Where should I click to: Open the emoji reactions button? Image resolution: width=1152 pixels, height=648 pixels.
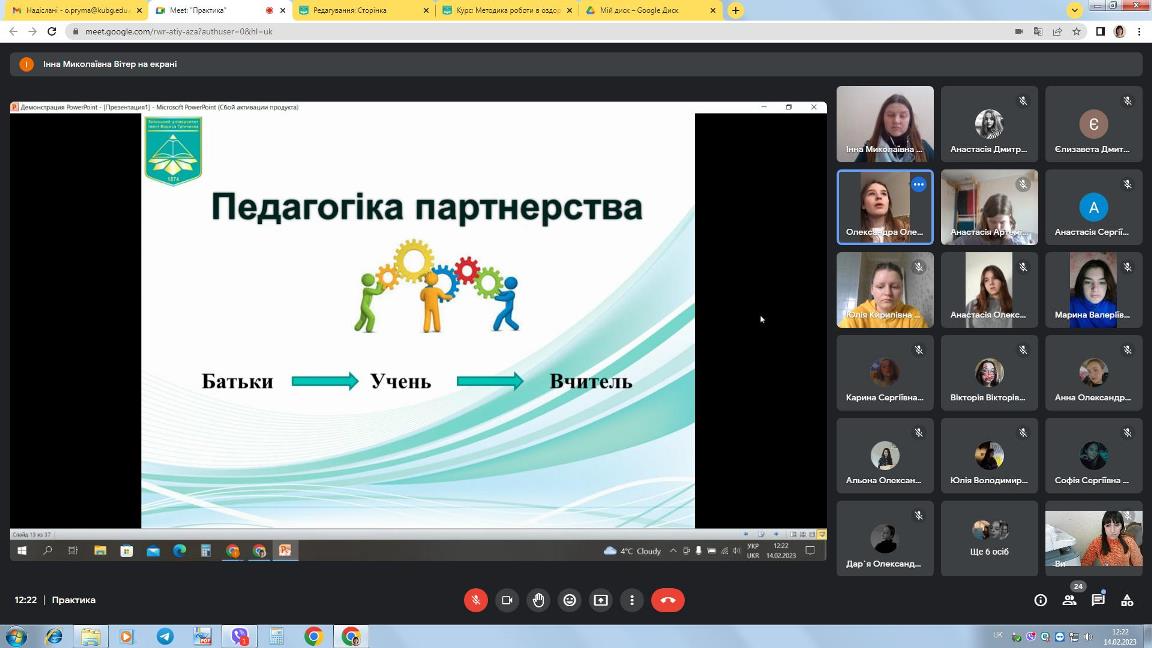pos(570,600)
